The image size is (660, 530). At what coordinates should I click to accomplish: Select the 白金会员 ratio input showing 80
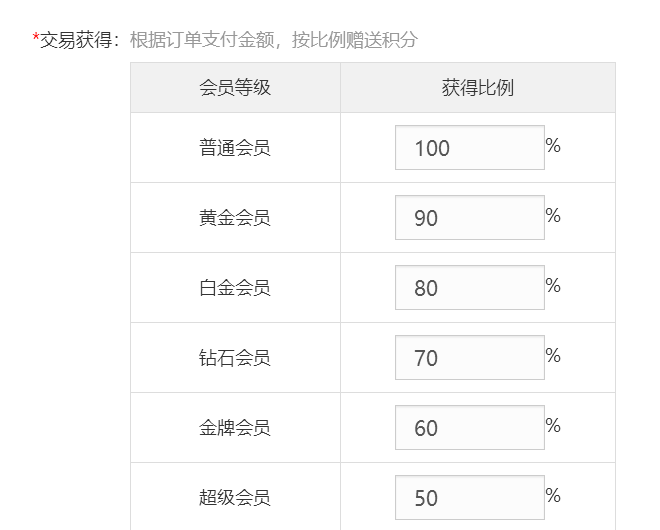(x=469, y=288)
